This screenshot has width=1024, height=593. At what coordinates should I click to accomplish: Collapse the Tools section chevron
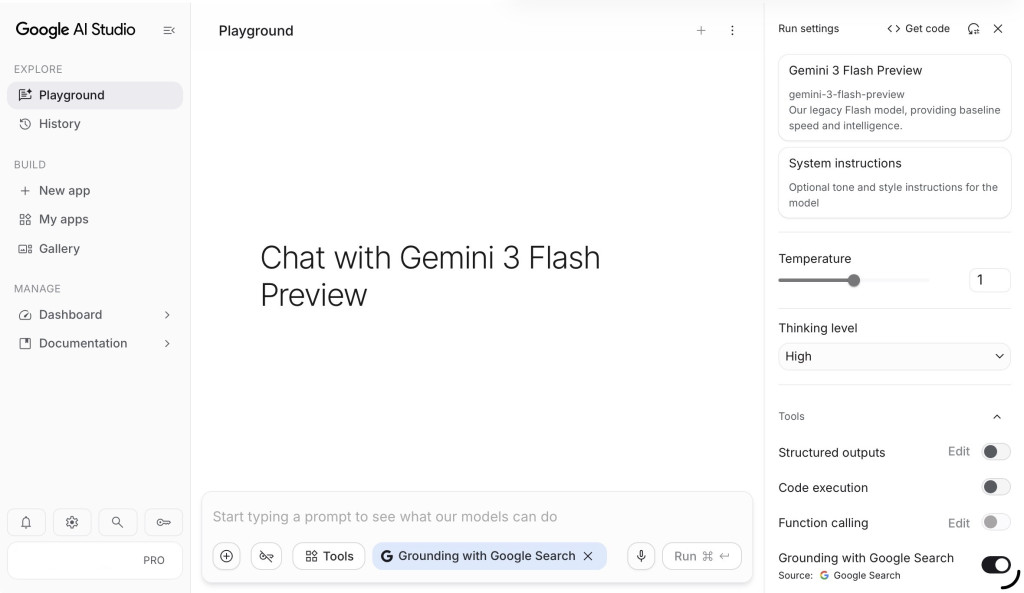pos(997,417)
